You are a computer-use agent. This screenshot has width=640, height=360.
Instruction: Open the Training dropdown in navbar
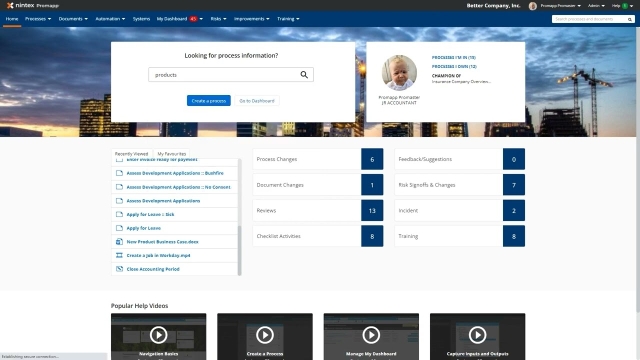(x=288, y=19)
